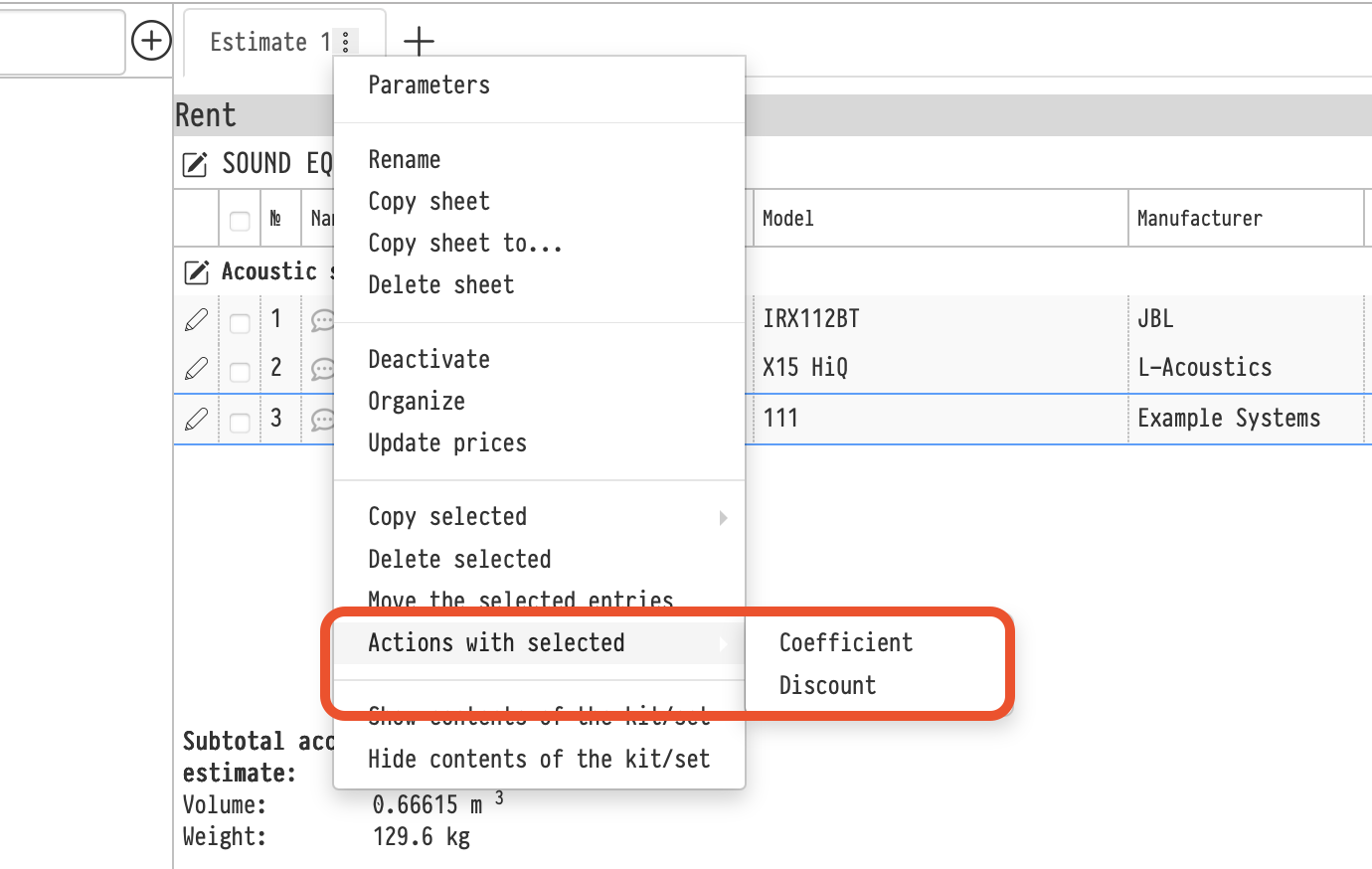Check the checkbox for row 2
1372x869 pixels.
240,372
